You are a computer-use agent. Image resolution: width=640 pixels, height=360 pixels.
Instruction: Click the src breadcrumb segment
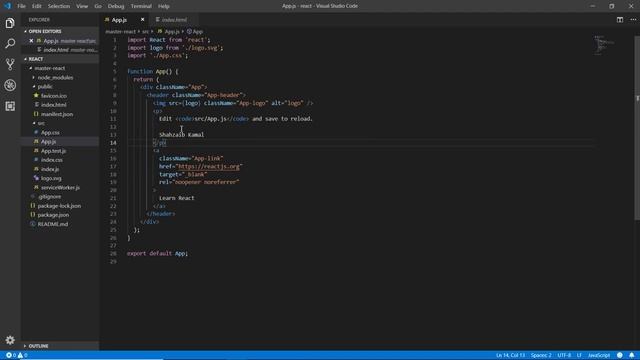[x=145, y=31]
